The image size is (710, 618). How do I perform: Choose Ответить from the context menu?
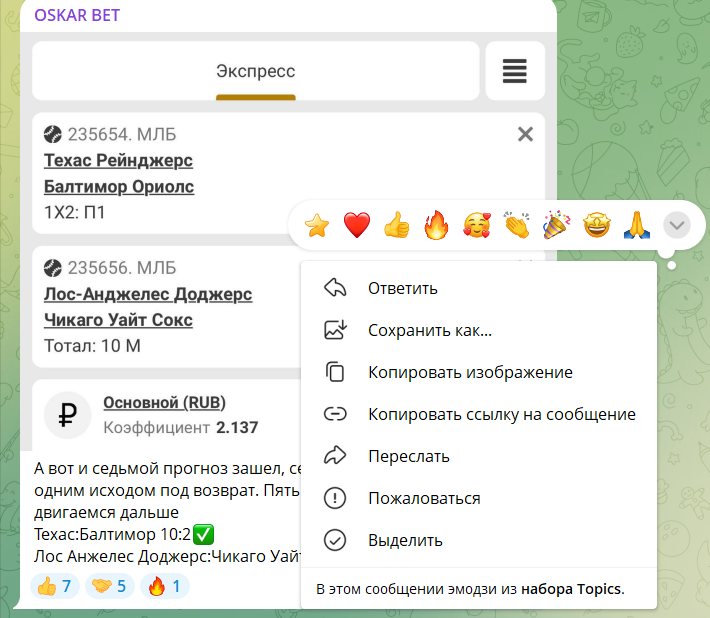pos(402,288)
